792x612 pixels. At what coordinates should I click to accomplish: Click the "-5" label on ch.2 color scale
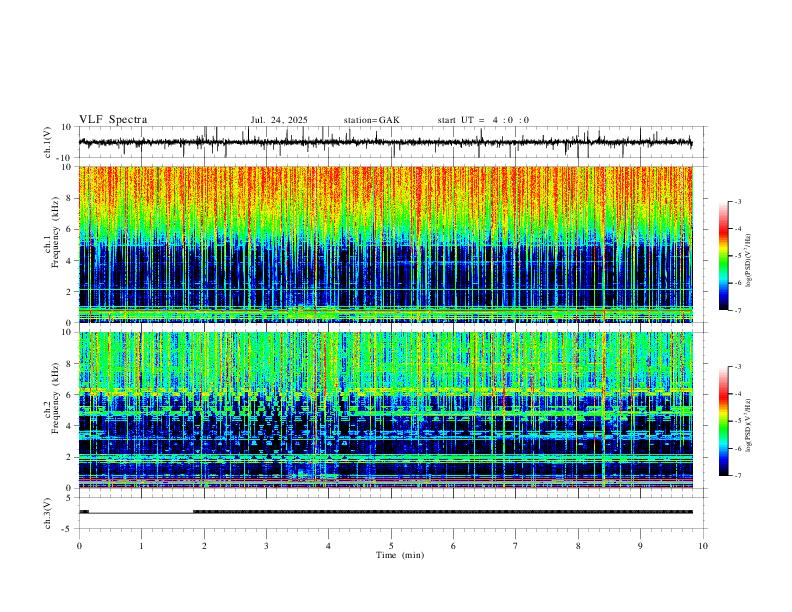pyautogui.click(x=737, y=421)
